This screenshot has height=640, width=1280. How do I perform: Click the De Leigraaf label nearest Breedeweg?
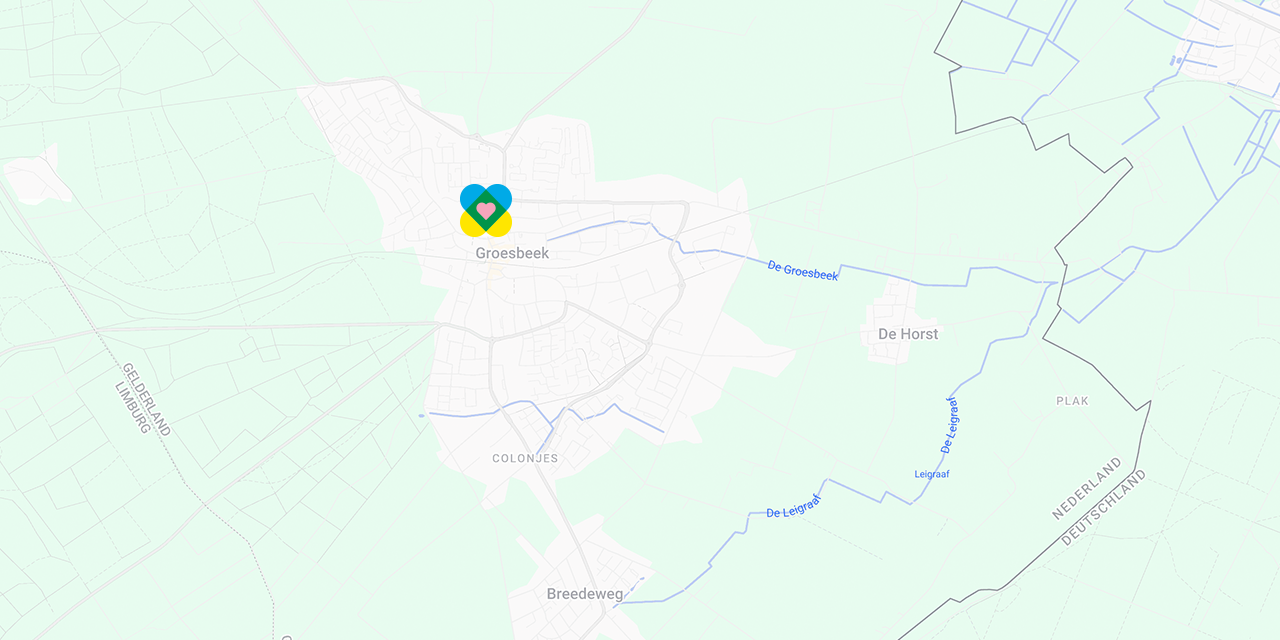point(794,506)
